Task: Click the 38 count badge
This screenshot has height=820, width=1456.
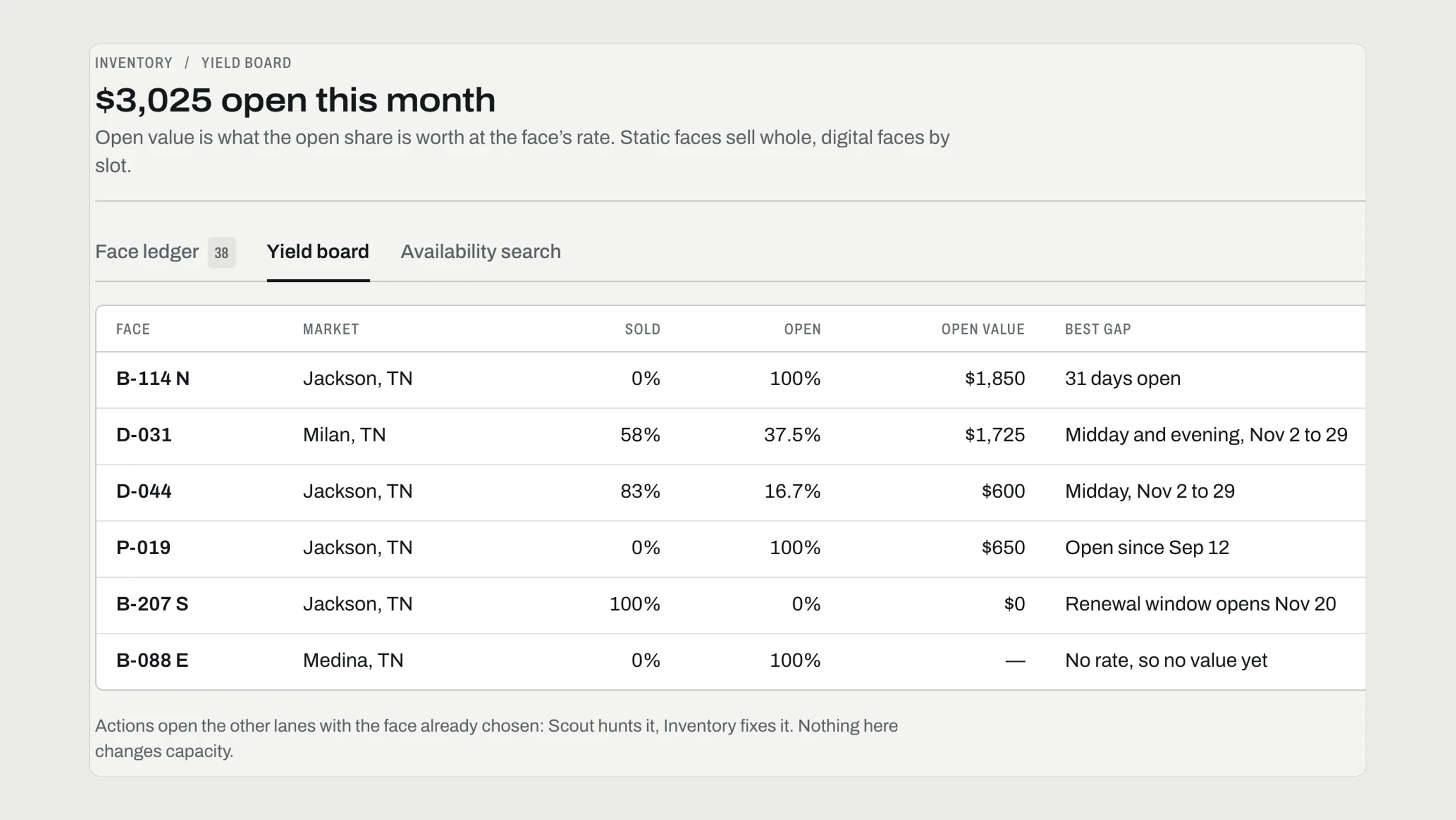Action: [x=222, y=252]
